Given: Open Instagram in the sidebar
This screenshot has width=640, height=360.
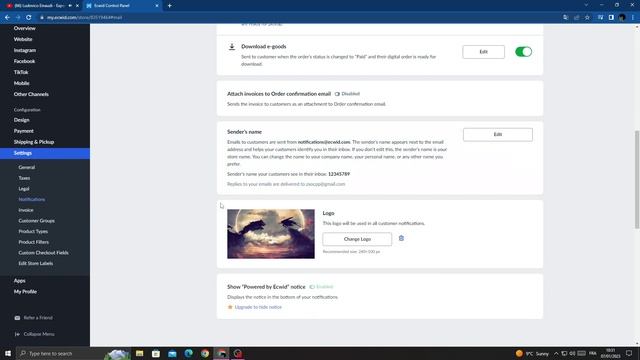Looking at the screenshot, I should click(x=25, y=51).
